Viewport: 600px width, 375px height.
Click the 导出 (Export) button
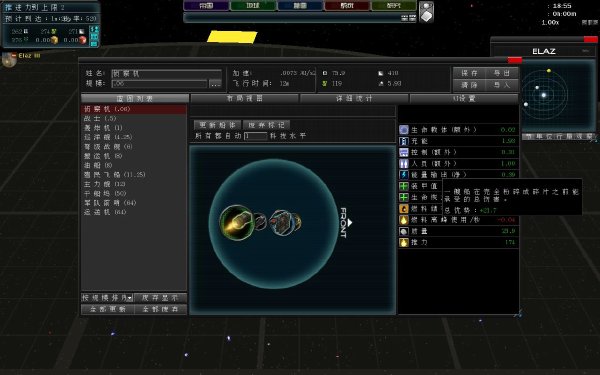(x=502, y=73)
